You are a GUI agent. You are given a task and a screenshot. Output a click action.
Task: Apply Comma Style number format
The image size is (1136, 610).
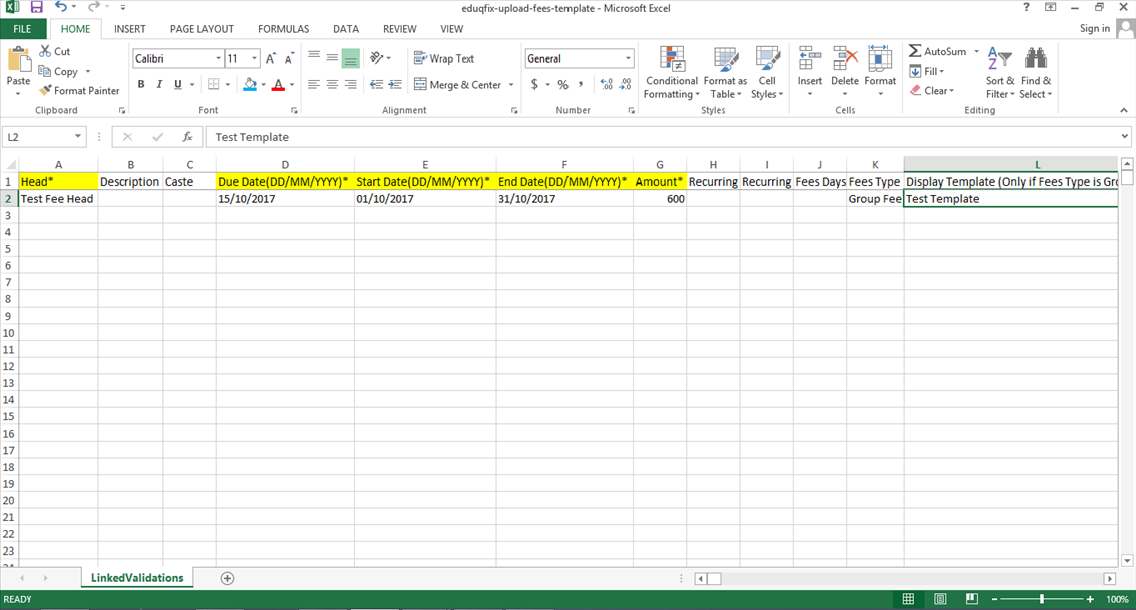pos(581,85)
